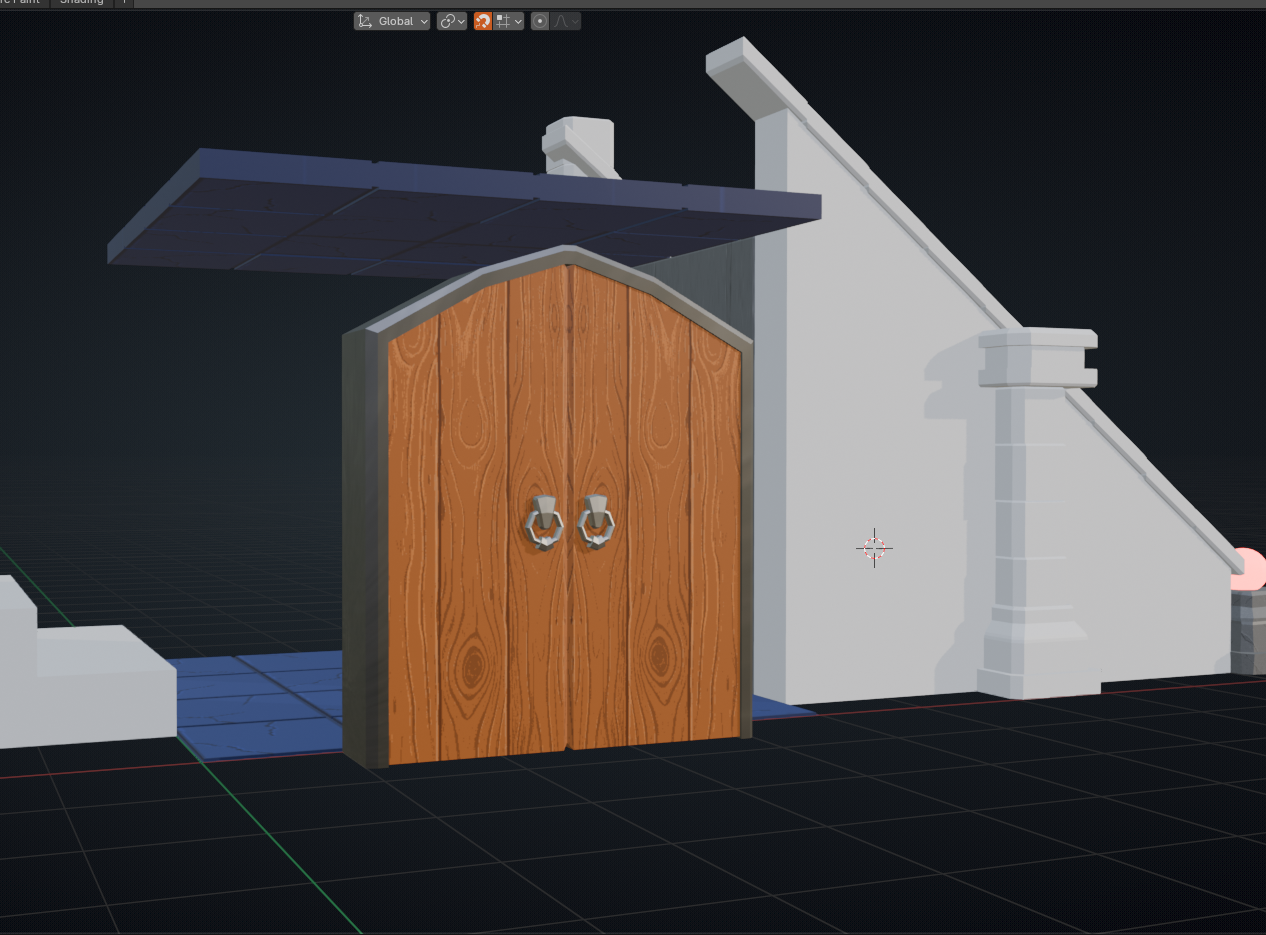1266x935 pixels.
Task: Open the proportional falloff curve dropdown
Action: pos(566,21)
